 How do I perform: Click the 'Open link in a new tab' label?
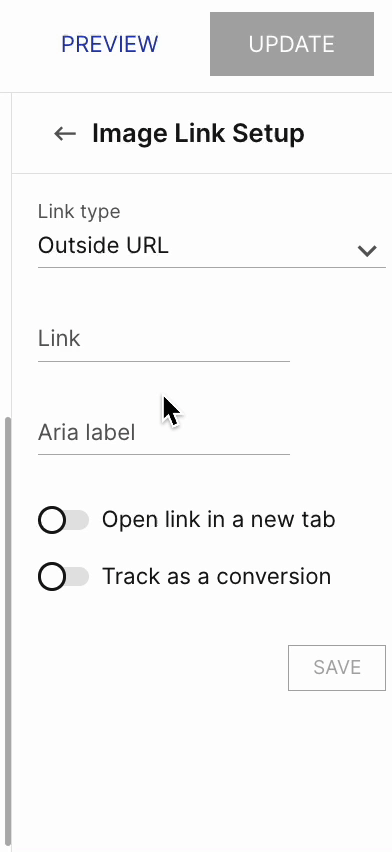coord(219,519)
